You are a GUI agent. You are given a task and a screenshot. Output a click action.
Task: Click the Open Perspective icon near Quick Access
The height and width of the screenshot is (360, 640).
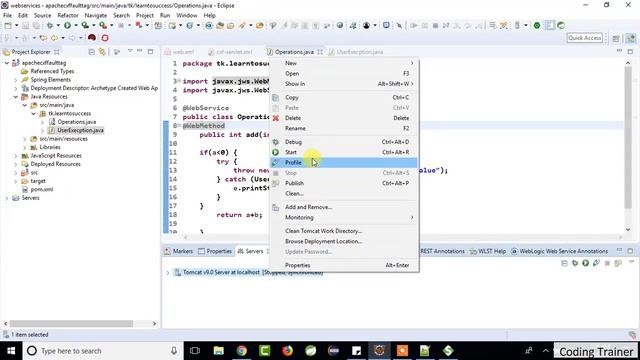tap(616, 38)
